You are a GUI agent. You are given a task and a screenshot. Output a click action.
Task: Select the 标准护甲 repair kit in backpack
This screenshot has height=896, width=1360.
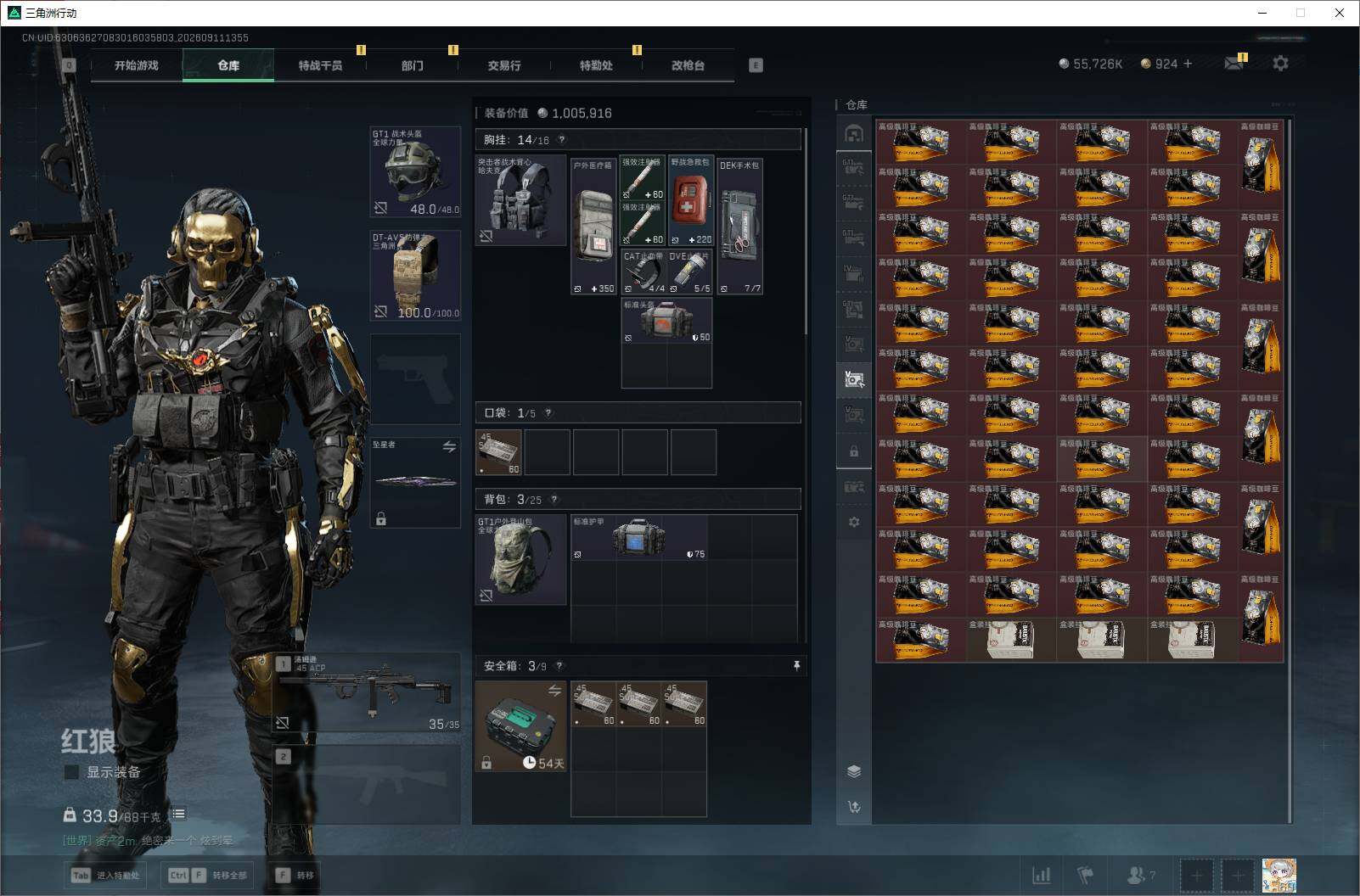click(x=638, y=537)
